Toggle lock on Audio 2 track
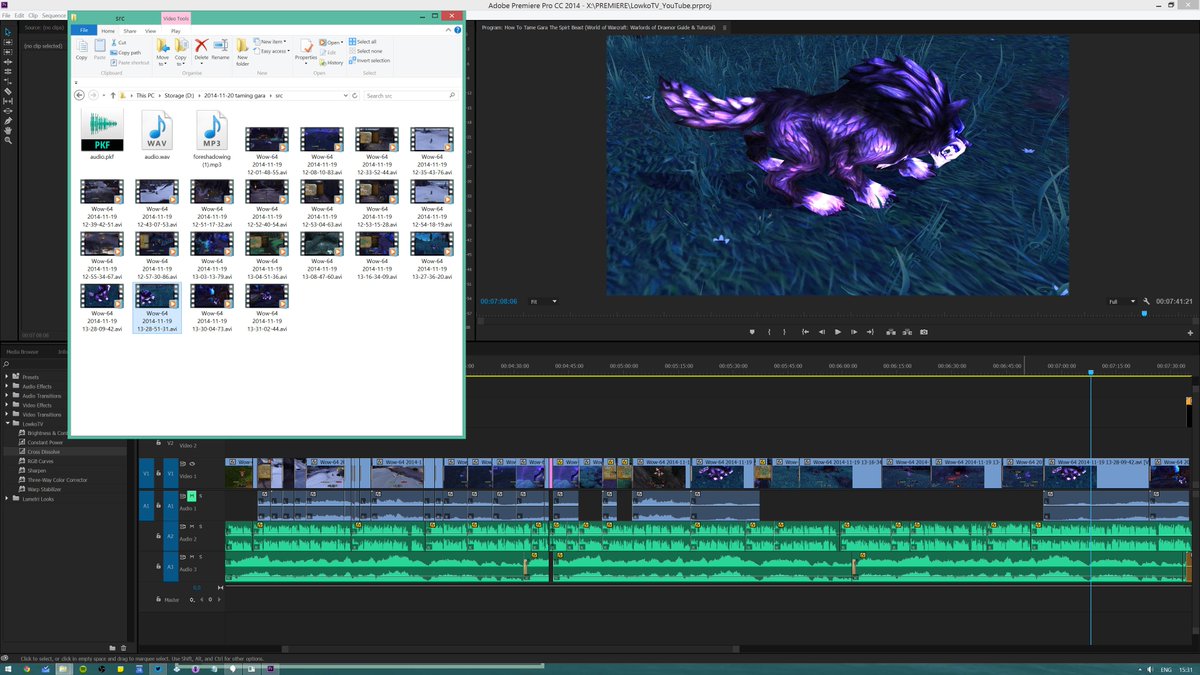The width and height of the screenshot is (1200, 675). 158,536
